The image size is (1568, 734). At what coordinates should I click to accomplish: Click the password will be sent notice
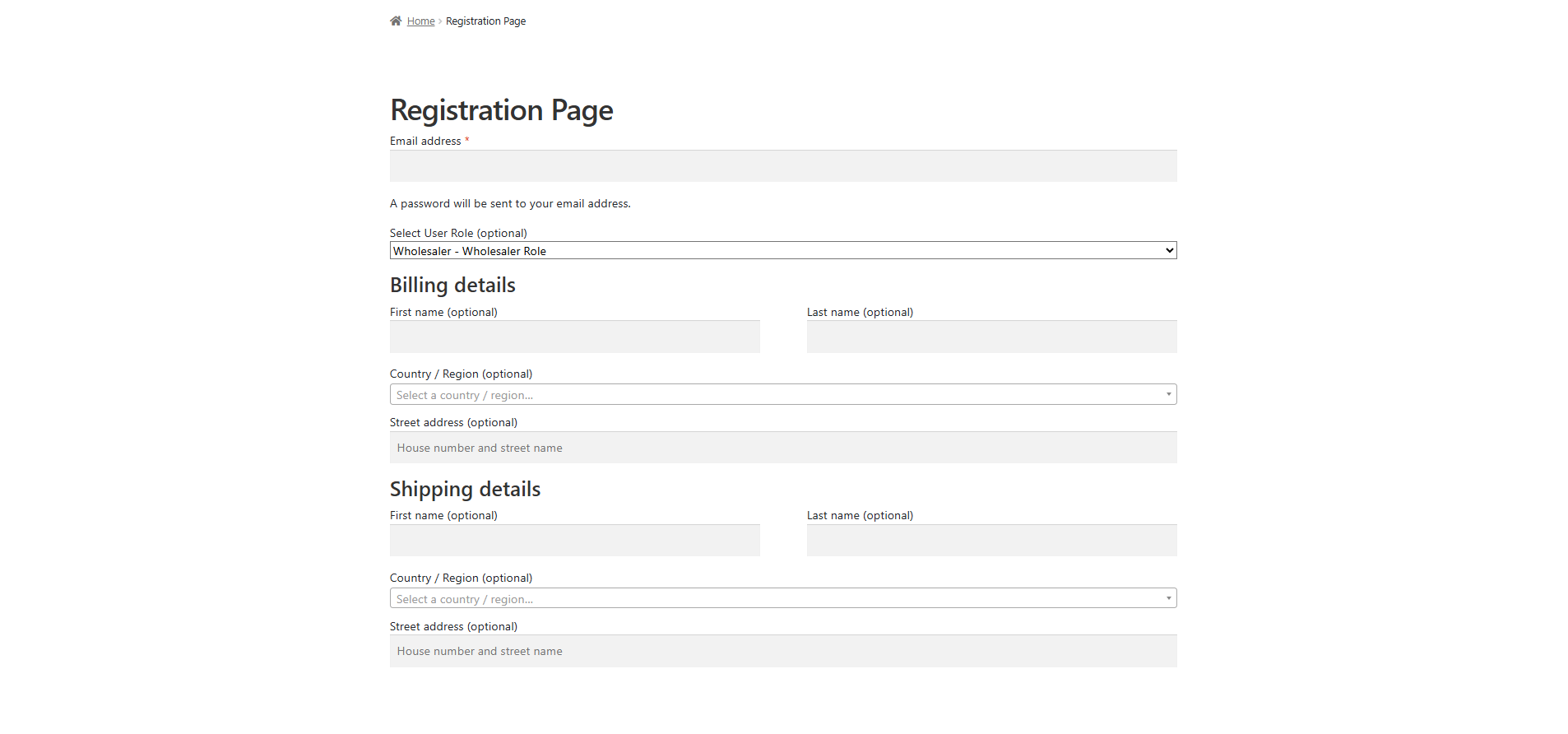pyautogui.click(x=510, y=203)
